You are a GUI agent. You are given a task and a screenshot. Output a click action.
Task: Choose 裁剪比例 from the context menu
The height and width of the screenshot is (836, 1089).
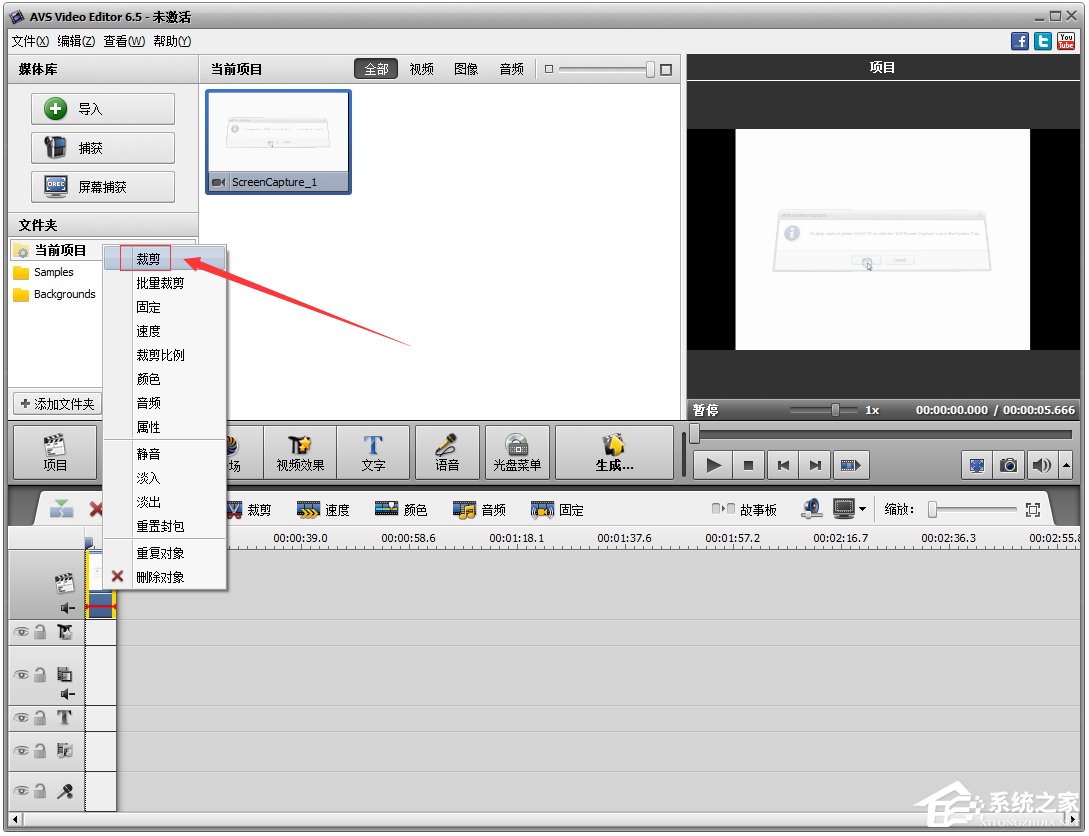[x=165, y=355]
